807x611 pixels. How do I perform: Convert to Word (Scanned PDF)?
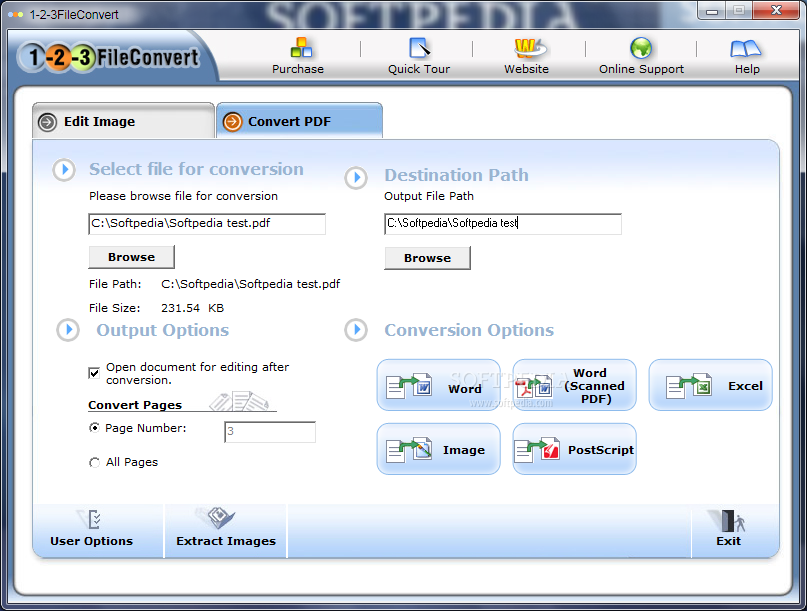(574, 385)
